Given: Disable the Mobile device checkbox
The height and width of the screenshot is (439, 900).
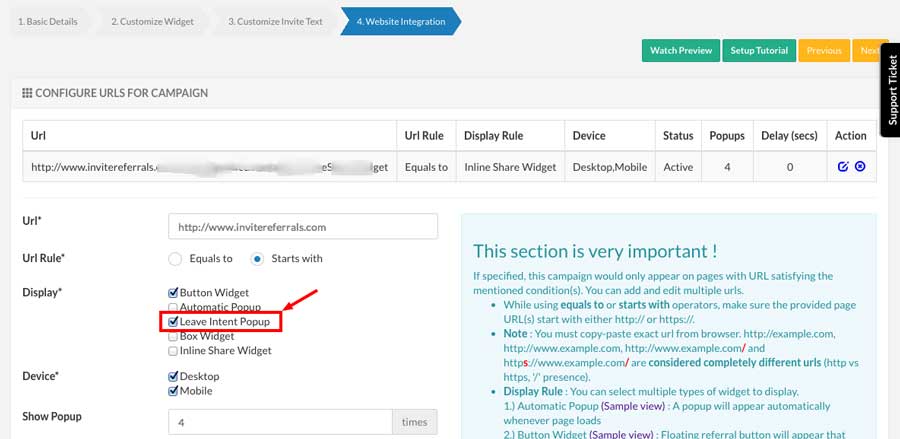Looking at the screenshot, I should point(172,391).
